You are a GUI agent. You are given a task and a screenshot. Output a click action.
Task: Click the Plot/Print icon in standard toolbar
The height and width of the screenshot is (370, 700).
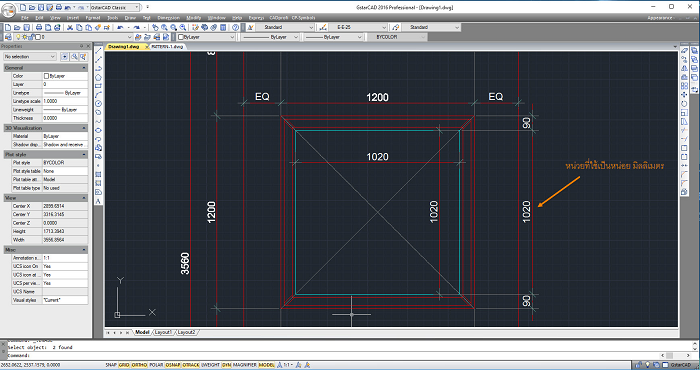click(39, 28)
